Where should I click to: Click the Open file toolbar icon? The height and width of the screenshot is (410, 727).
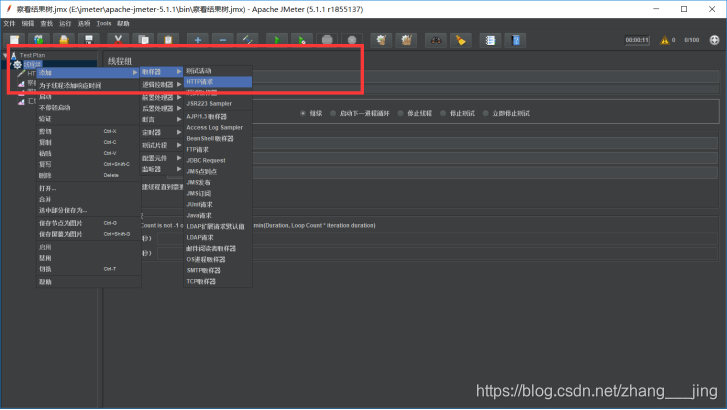64,40
